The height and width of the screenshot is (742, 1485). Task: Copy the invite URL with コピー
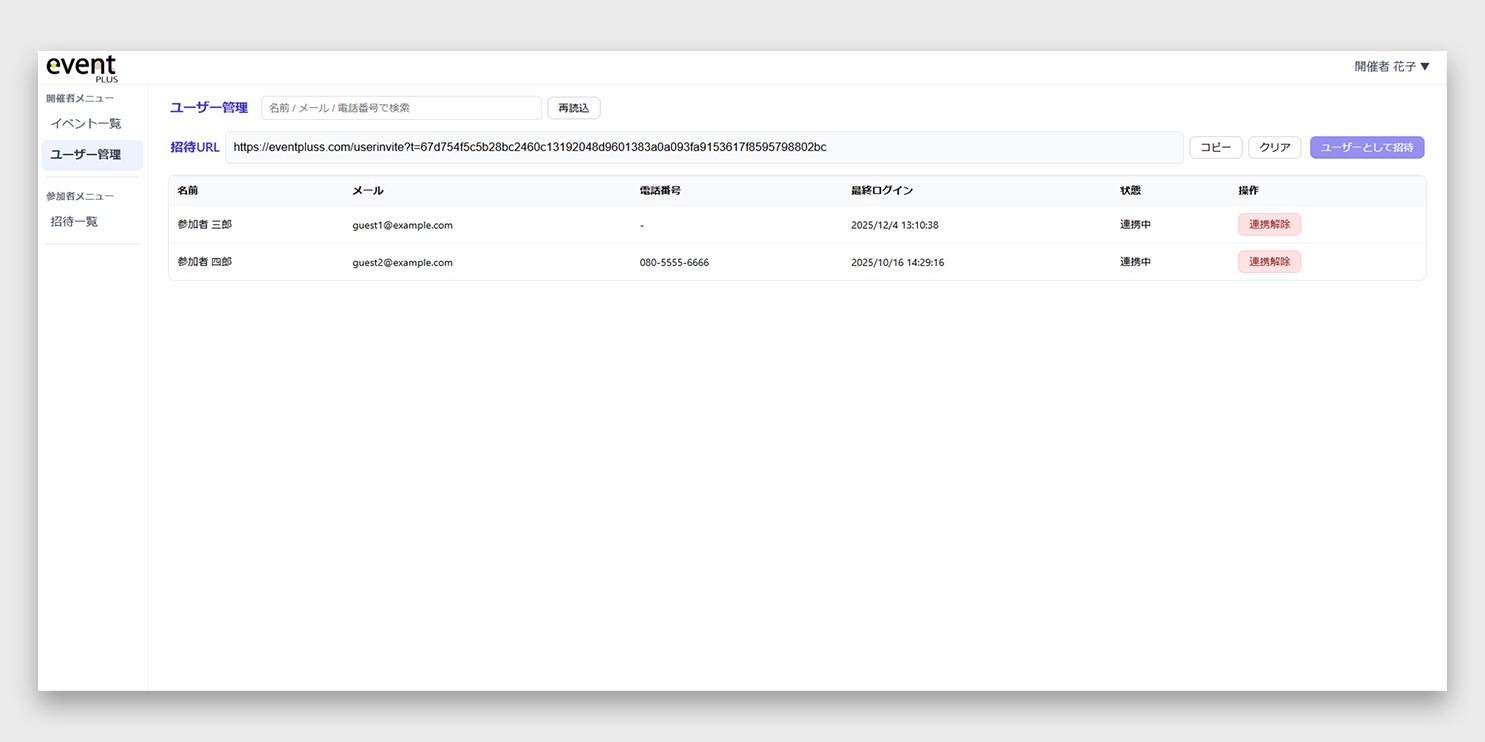pyautogui.click(x=1215, y=147)
